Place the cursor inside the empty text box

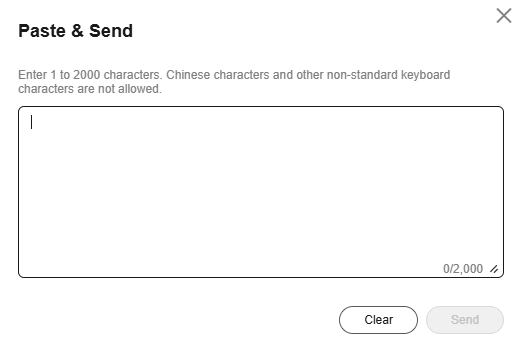[x=261, y=192]
